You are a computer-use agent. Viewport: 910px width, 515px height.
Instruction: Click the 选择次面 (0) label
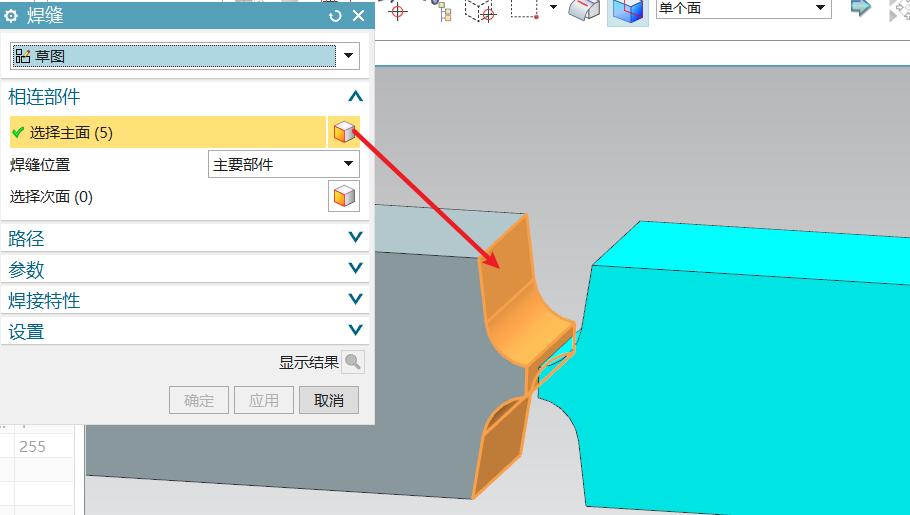click(51, 197)
